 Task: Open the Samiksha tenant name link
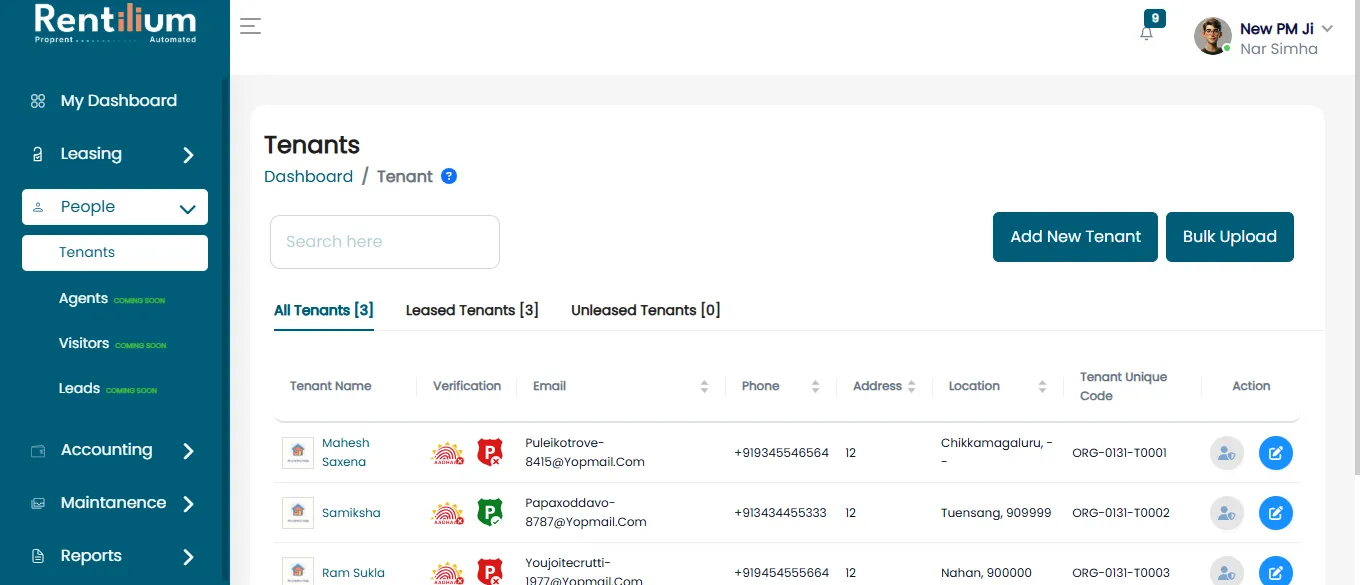[x=351, y=513]
